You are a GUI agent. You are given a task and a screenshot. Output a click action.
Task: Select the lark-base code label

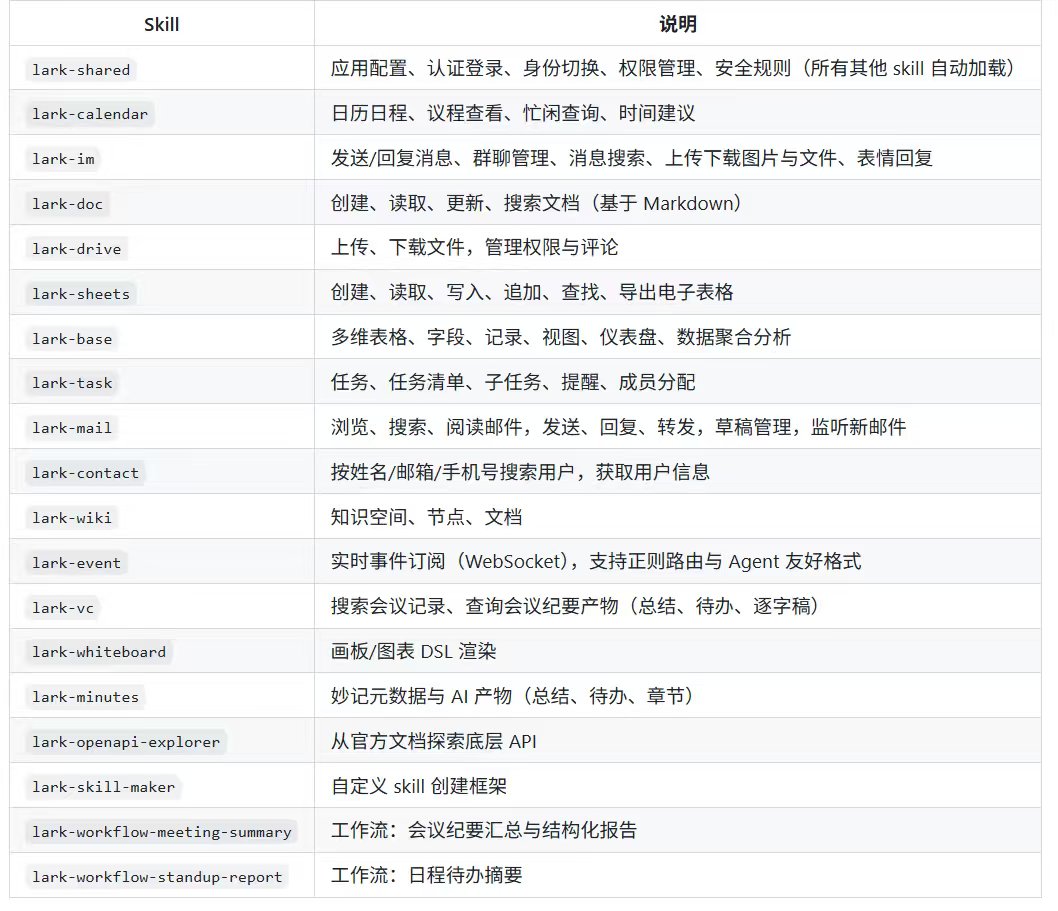[72, 339]
